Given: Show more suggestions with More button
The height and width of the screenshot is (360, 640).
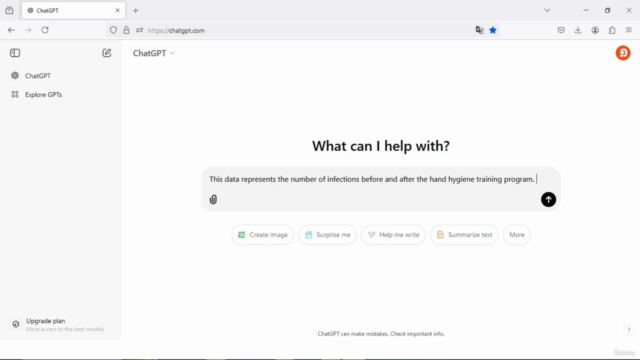Looking at the screenshot, I should tap(517, 235).
